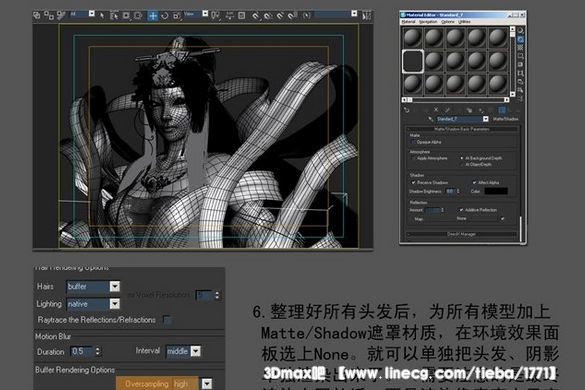The image size is (585, 390).
Task: Select At Background Depth radio button
Action: 462,158
